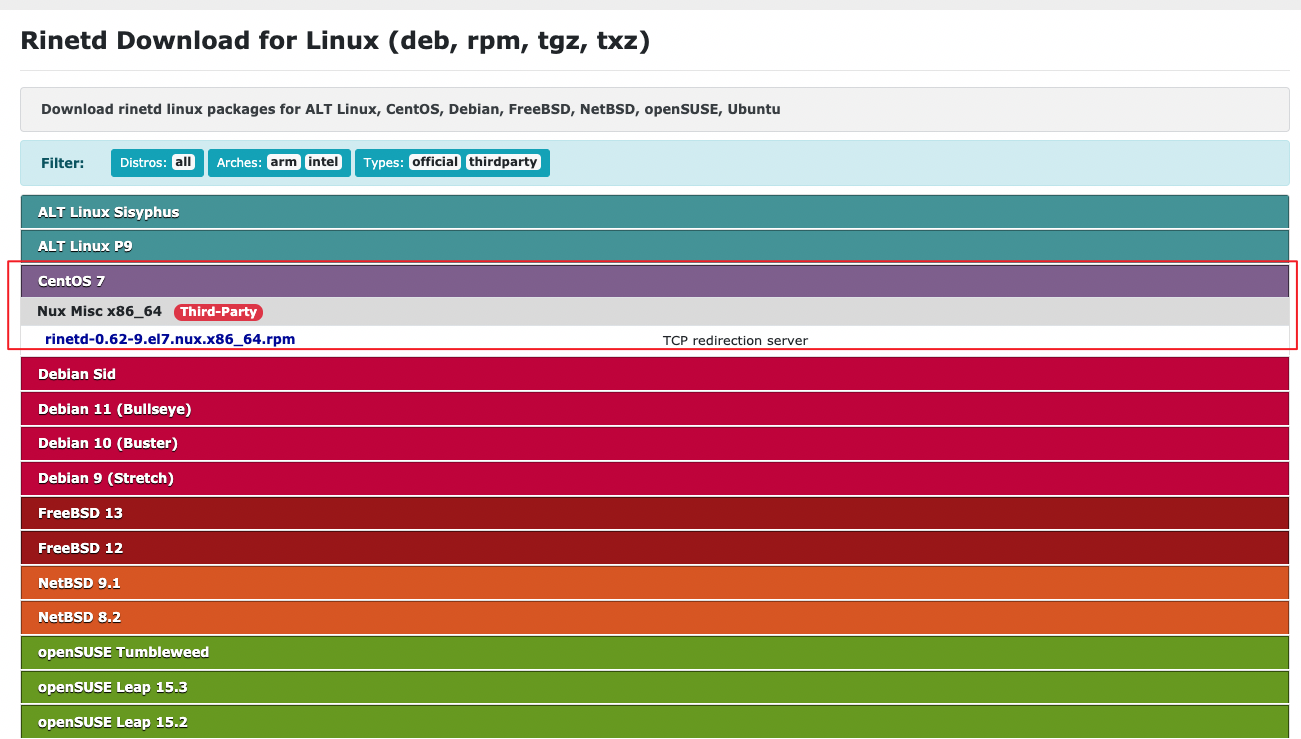Screen dimensions: 1301x739
Task: Expand the Debian Sid section
Action: pos(655,374)
